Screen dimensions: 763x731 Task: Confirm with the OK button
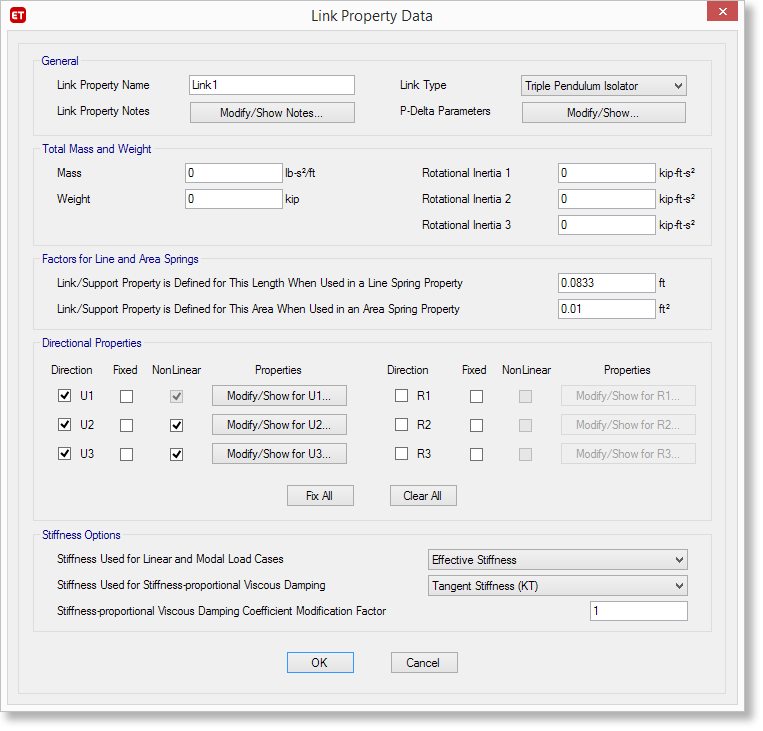[320, 662]
